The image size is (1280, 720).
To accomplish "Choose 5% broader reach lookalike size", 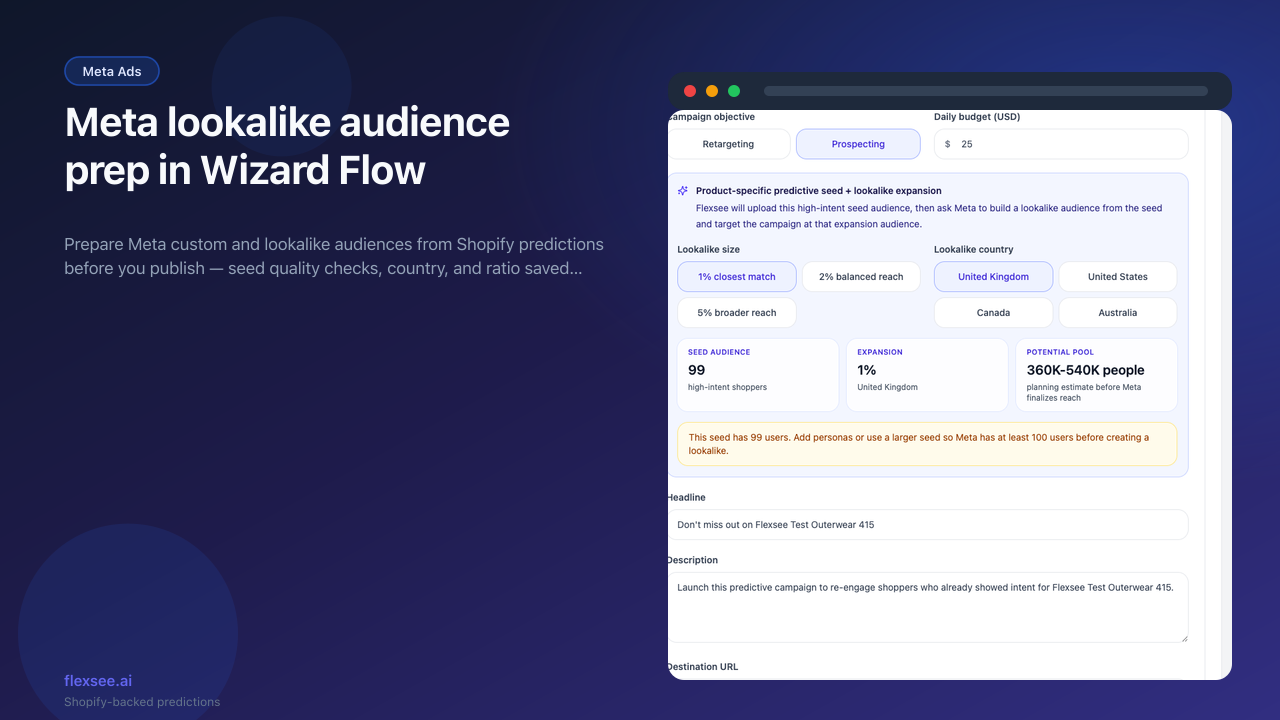I will tap(737, 313).
